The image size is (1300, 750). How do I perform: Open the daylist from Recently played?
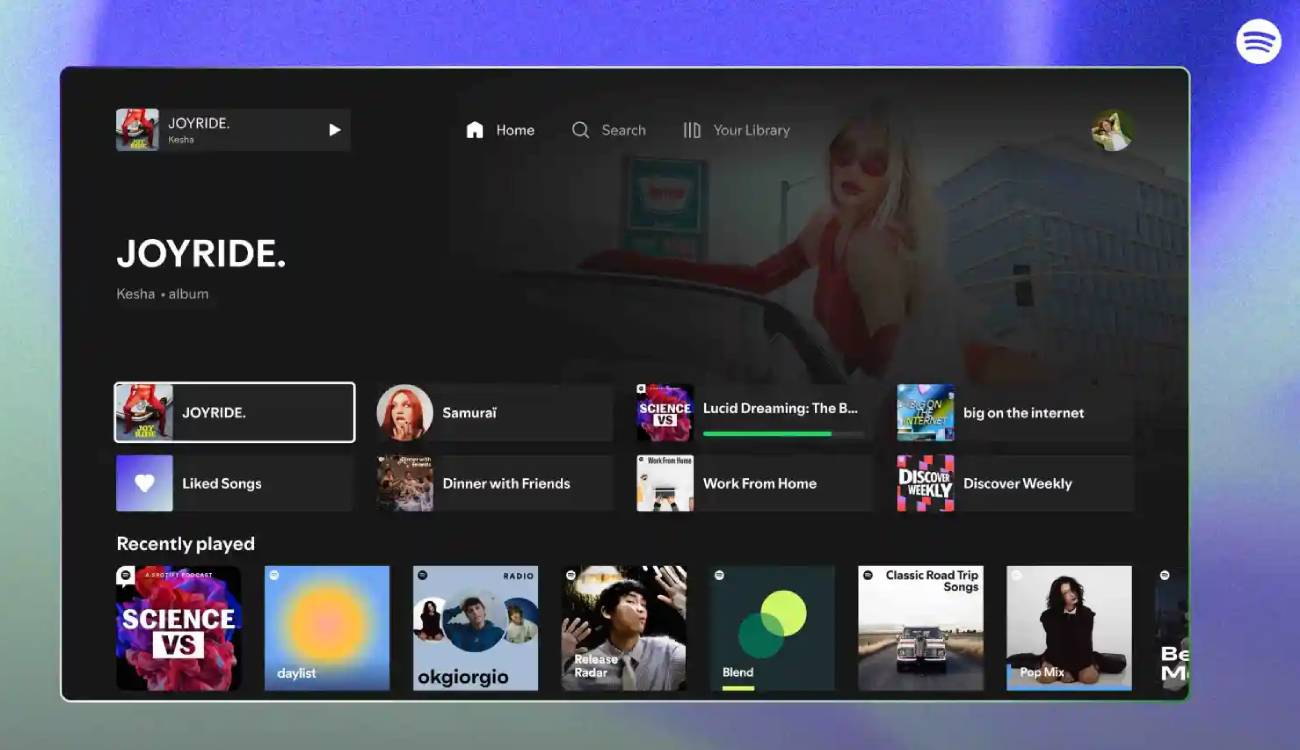tap(327, 627)
